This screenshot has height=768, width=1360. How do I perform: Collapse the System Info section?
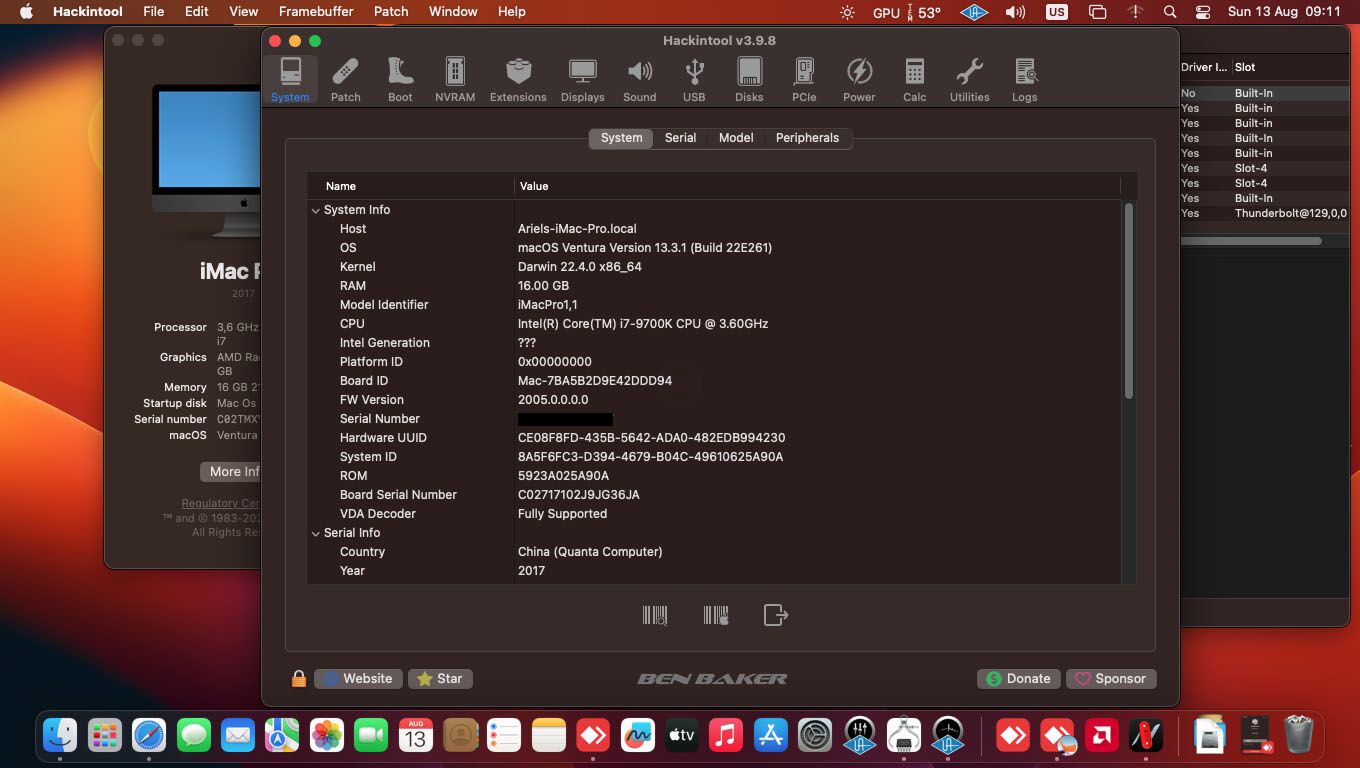315,210
